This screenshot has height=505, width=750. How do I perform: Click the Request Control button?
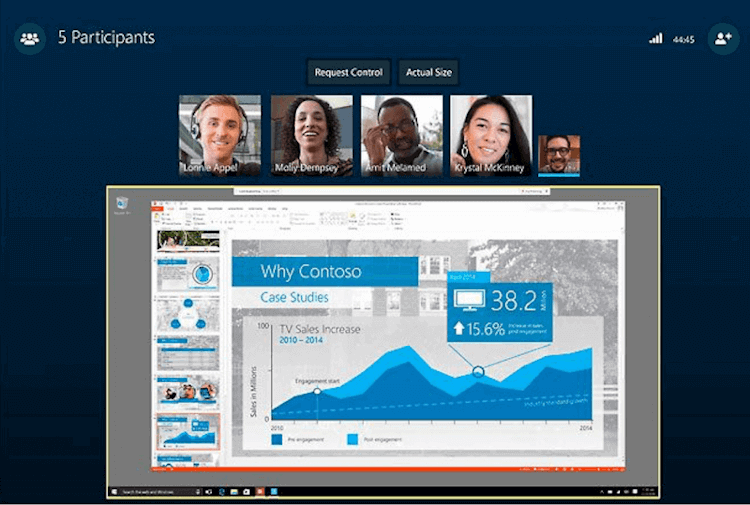click(348, 72)
